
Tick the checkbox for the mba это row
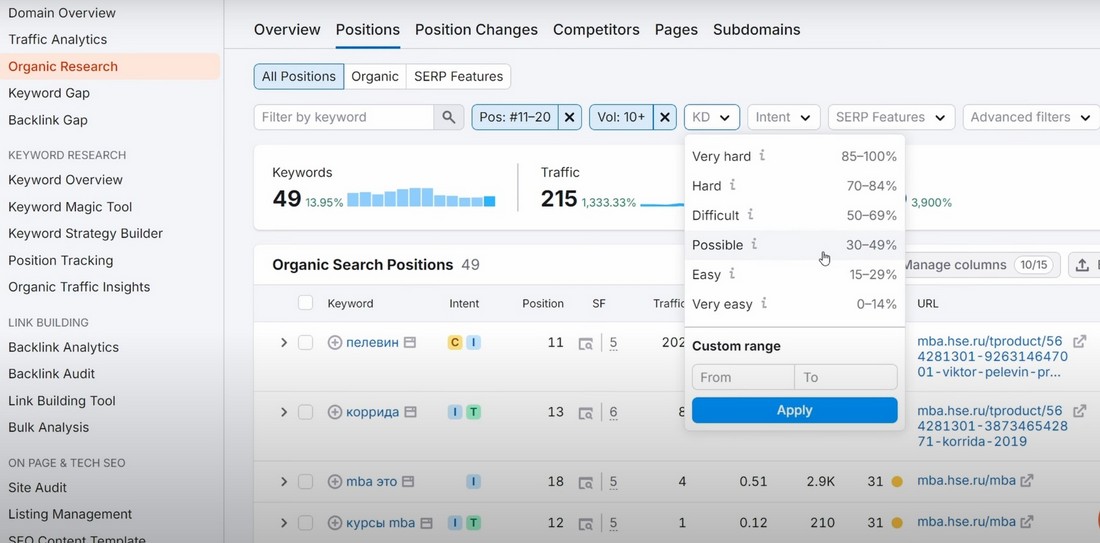tap(306, 481)
